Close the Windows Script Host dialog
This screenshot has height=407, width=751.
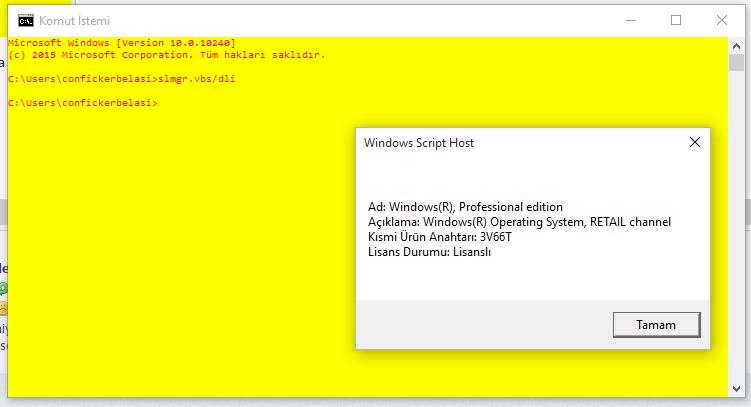pos(694,143)
